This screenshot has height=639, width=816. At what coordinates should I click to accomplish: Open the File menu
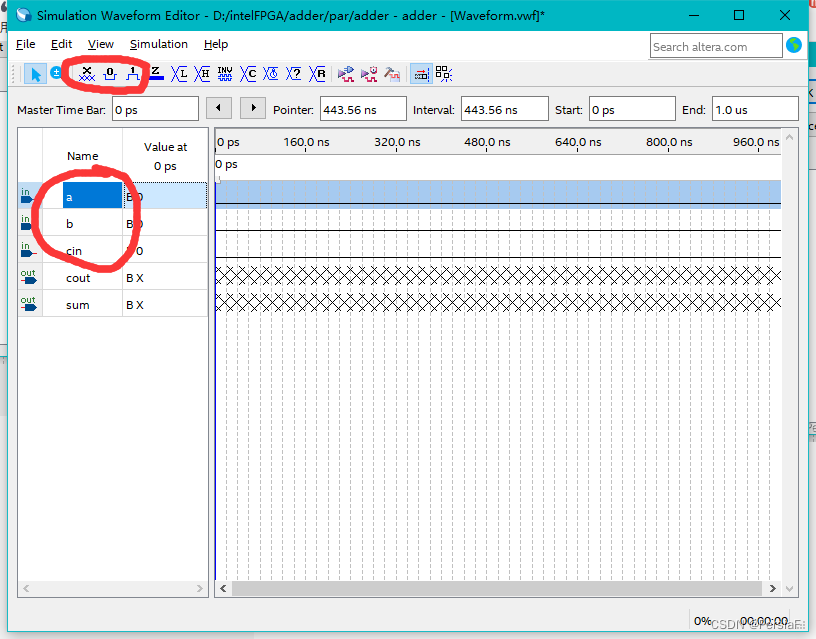(x=26, y=44)
